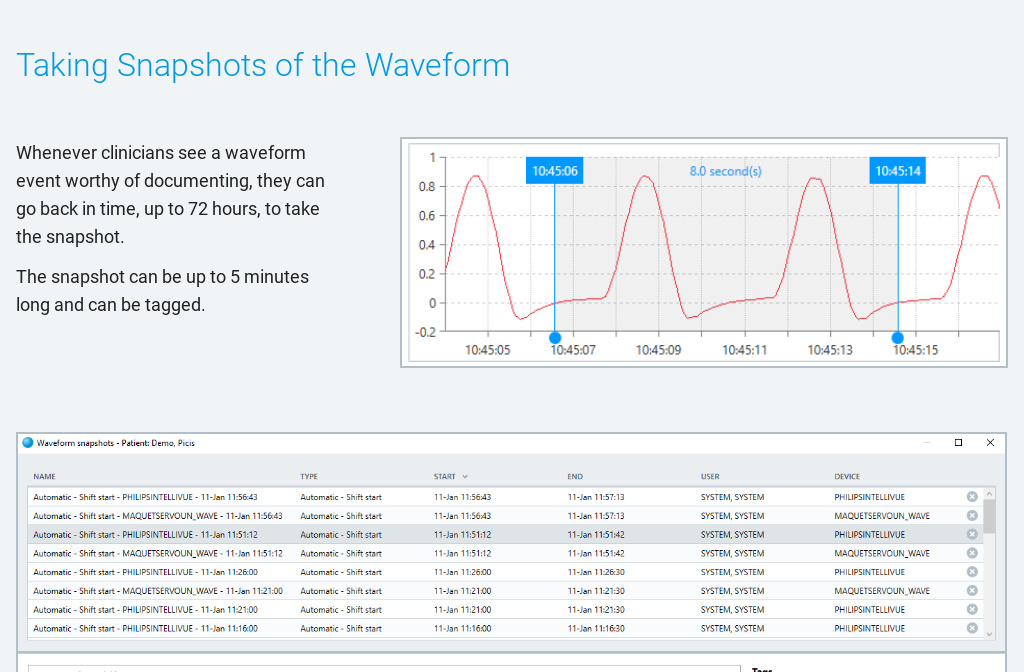This screenshot has height=672, width=1024.
Task: Remove the MAQUETSERVOUN_WAVE 11:21:00 snapshot
Action: (x=971, y=591)
